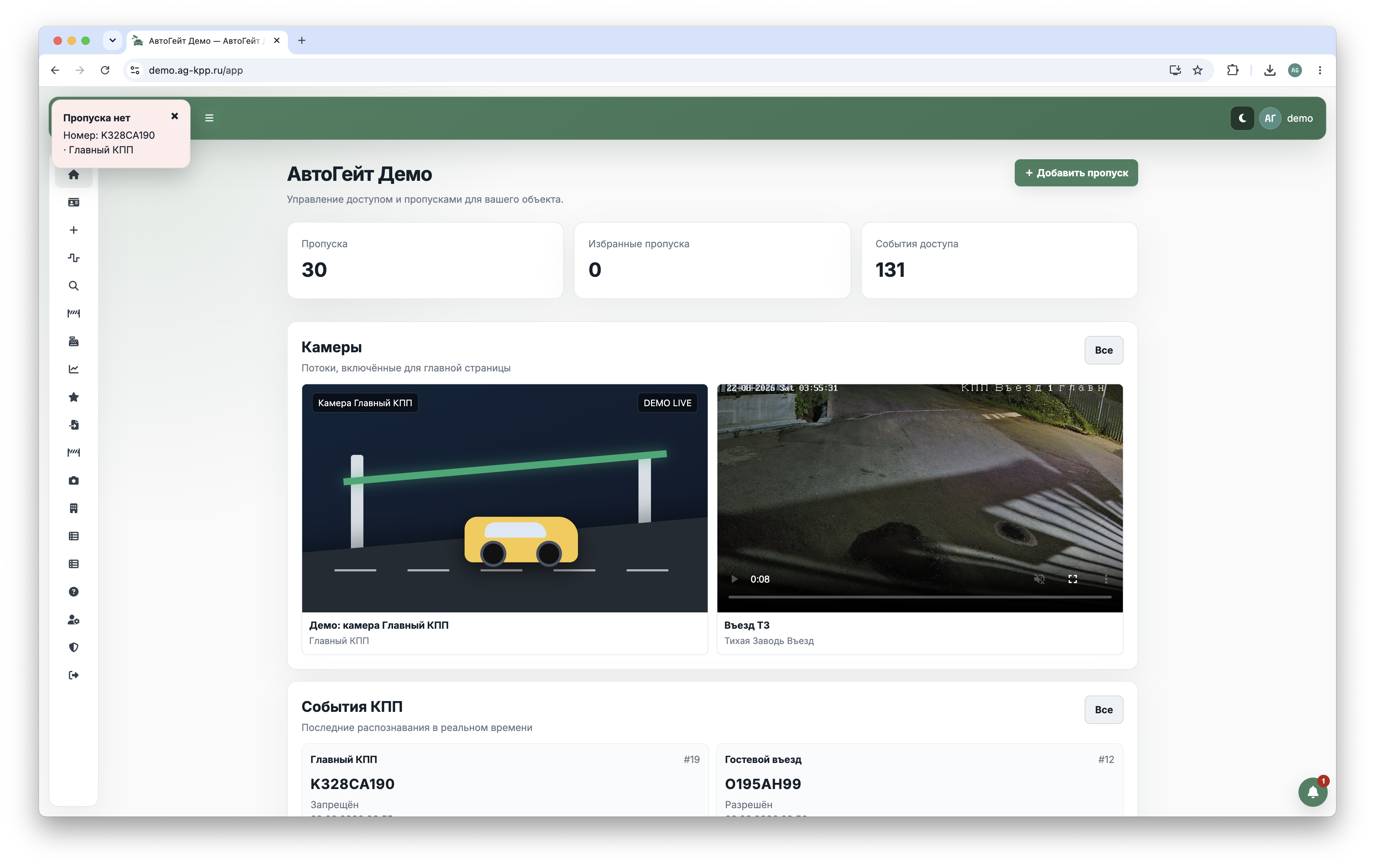The width and height of the screenshot is (1375, 868).
Task: Click the video progress bar of Въезд Т3
Action: click(920, 597)
